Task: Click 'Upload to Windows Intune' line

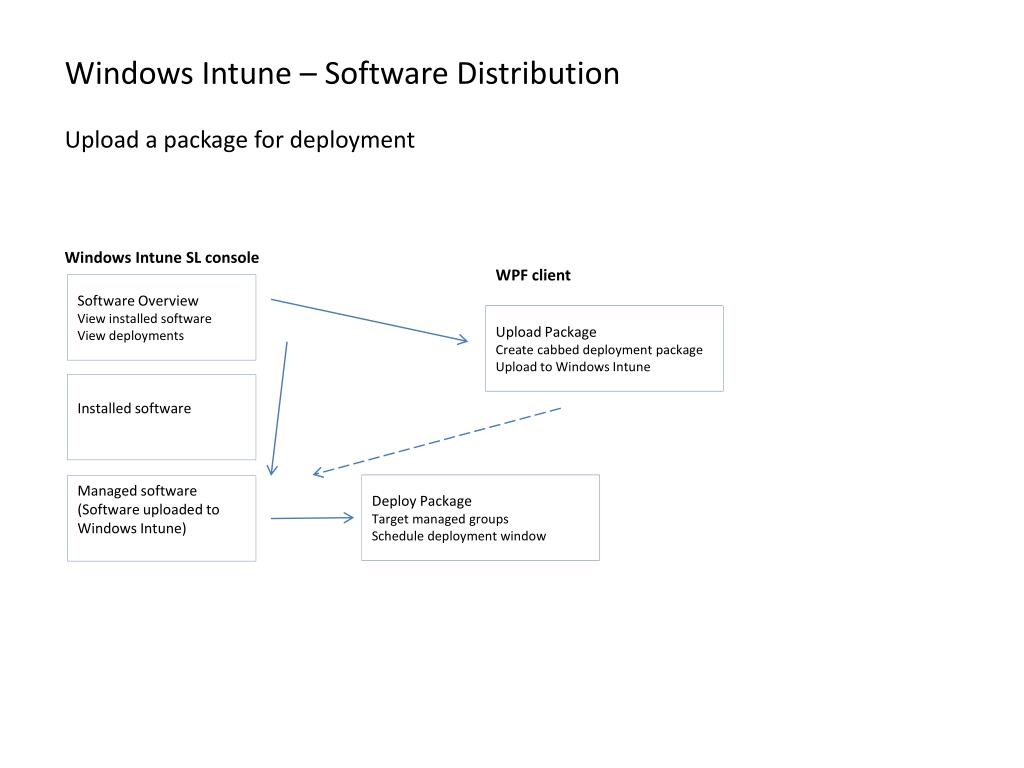Action: (573, 367)
